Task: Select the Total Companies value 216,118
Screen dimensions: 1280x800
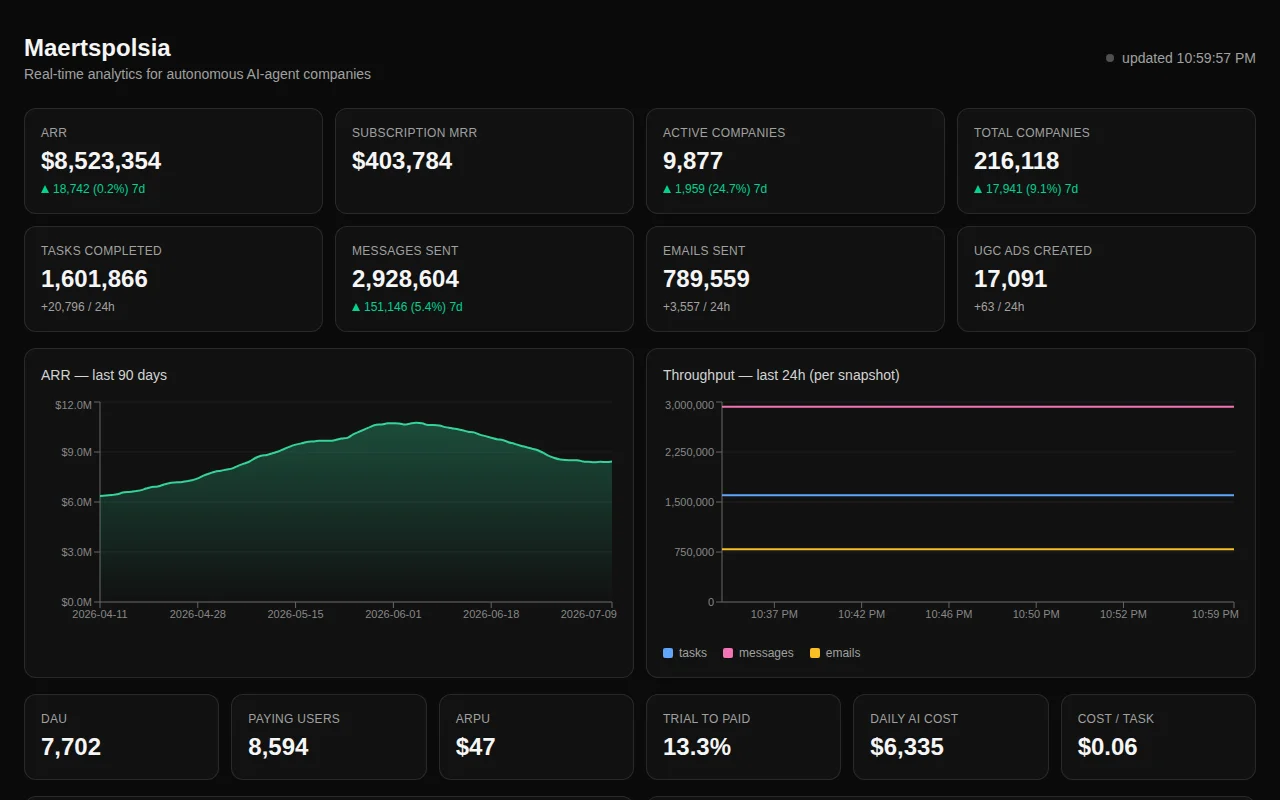Action: pyautogui.click(x=1017, y=161)
